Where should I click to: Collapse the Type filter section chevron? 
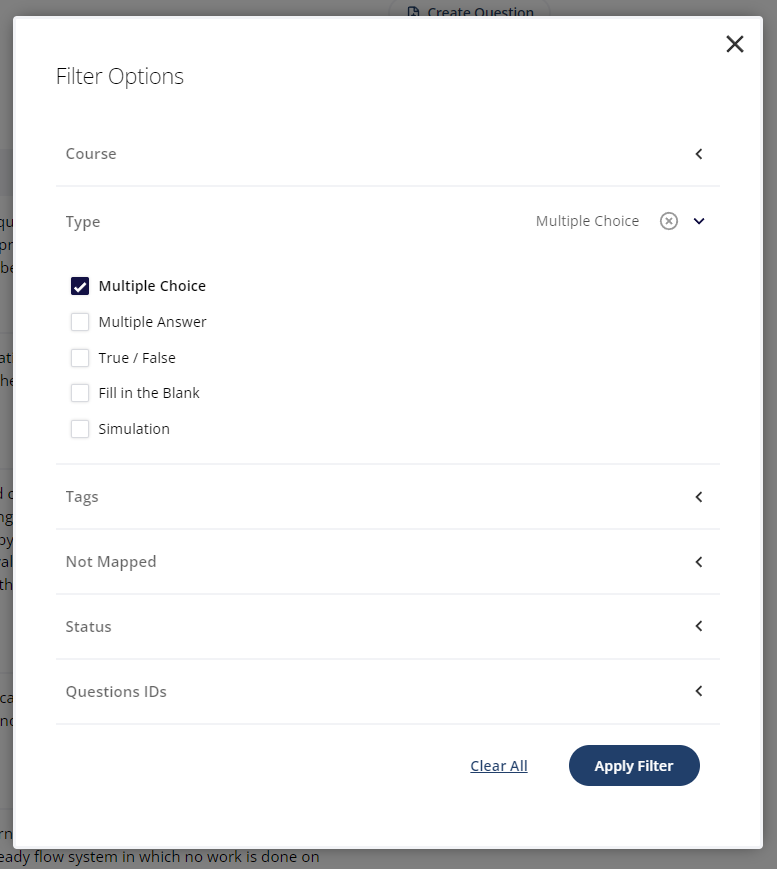[699, 221]
